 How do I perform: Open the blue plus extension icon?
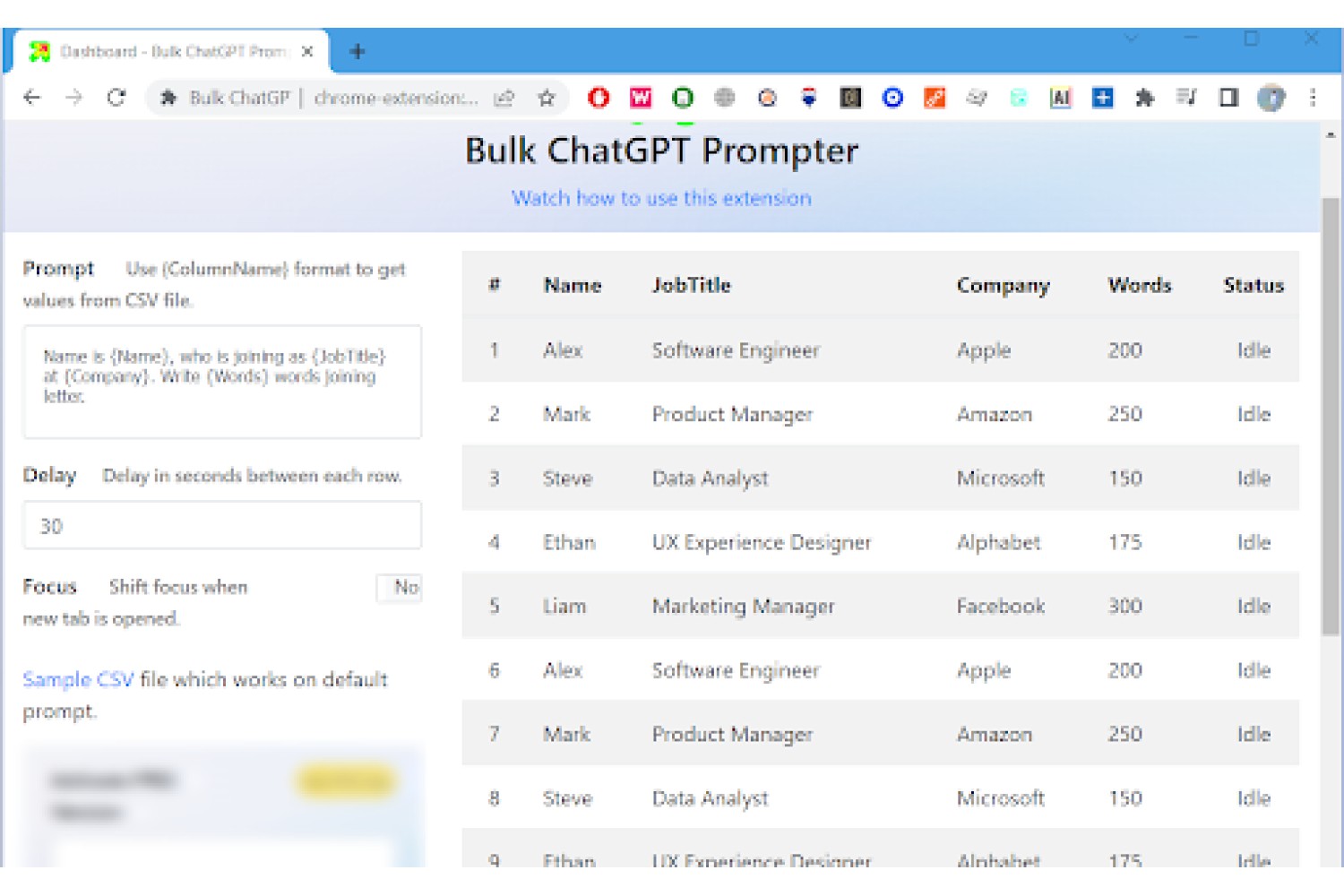point(1103,98)
